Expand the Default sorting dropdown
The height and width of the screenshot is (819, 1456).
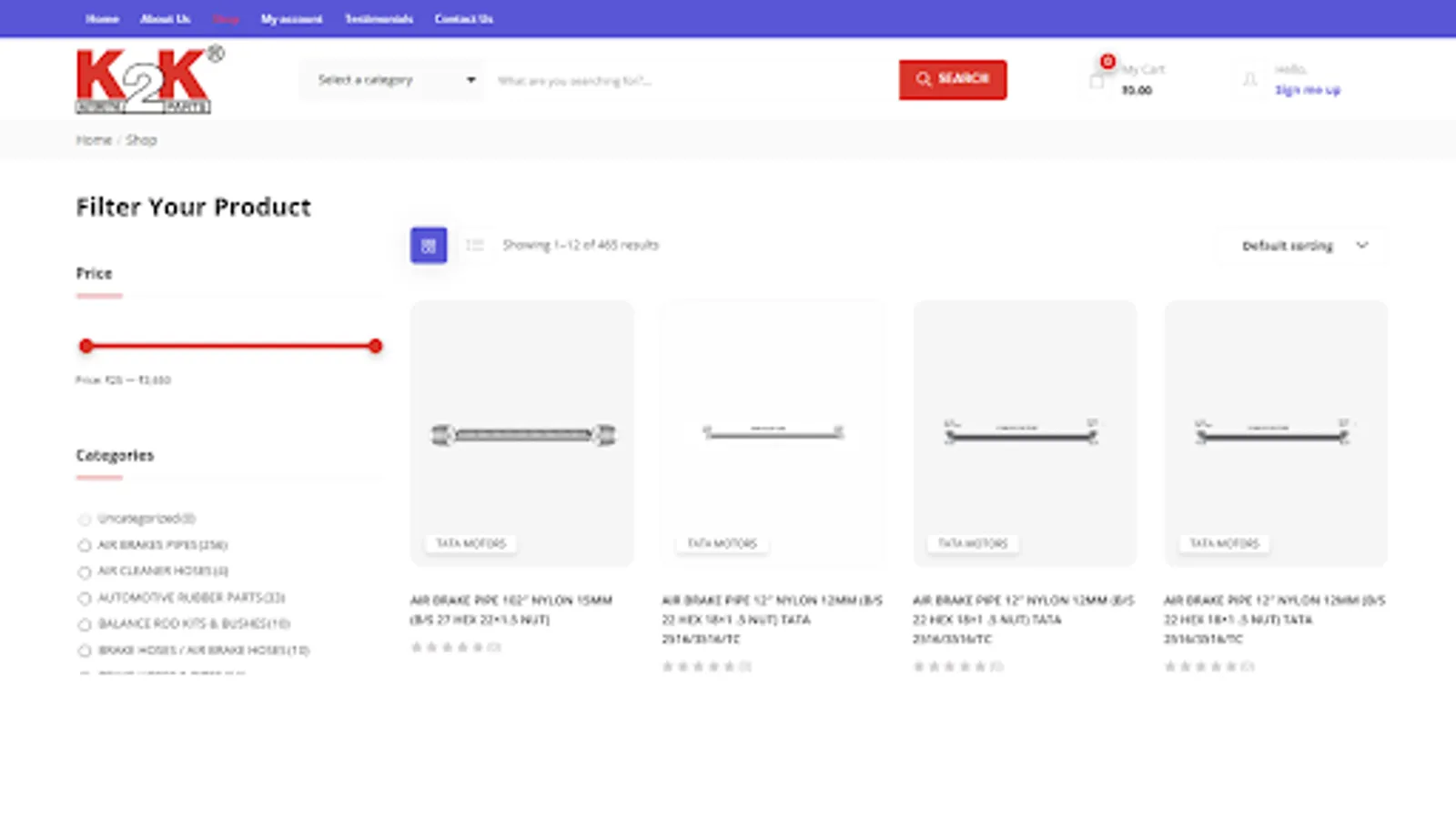[1303, 246]
